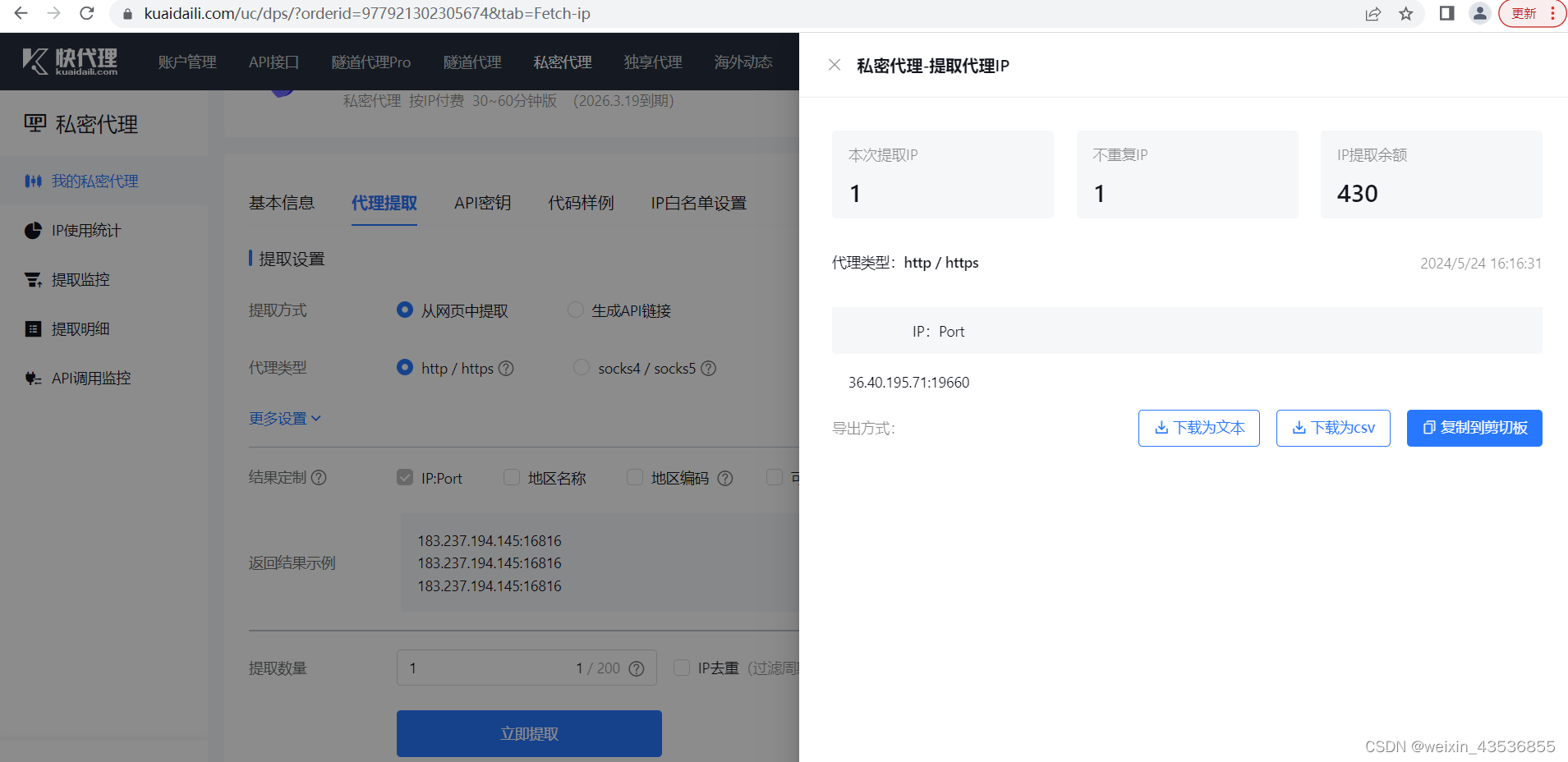Enable 地区编码 checkbox

[635, 477]
